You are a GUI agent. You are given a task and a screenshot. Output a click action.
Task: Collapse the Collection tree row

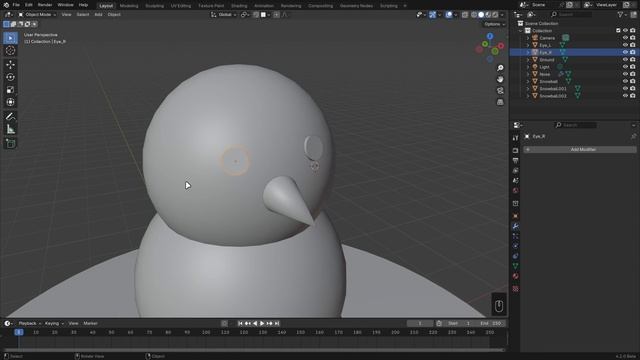(521, 31)
